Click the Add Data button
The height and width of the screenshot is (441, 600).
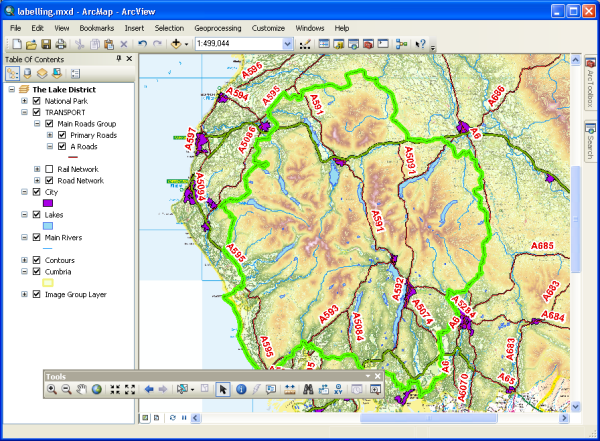(x=177, y=44)
